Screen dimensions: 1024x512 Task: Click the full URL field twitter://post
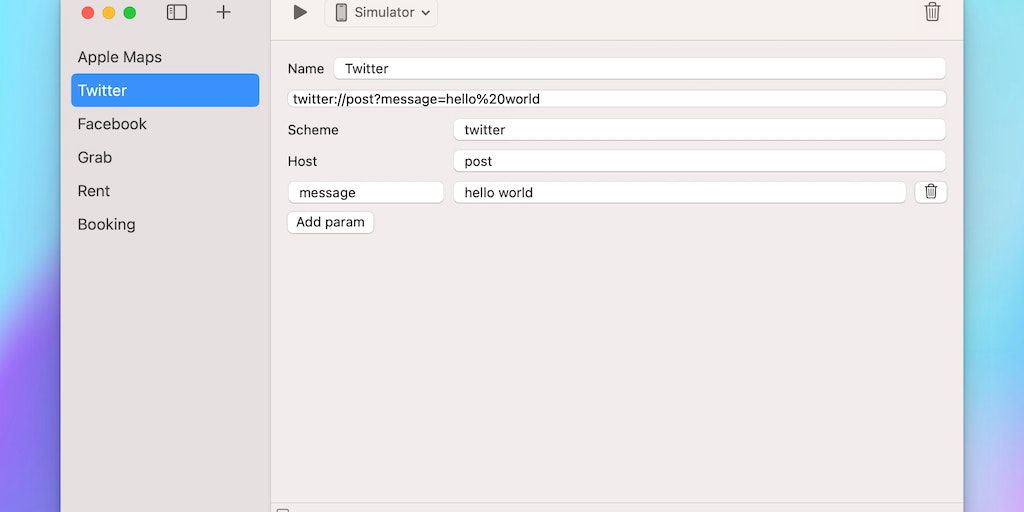[x=616, y=99]
